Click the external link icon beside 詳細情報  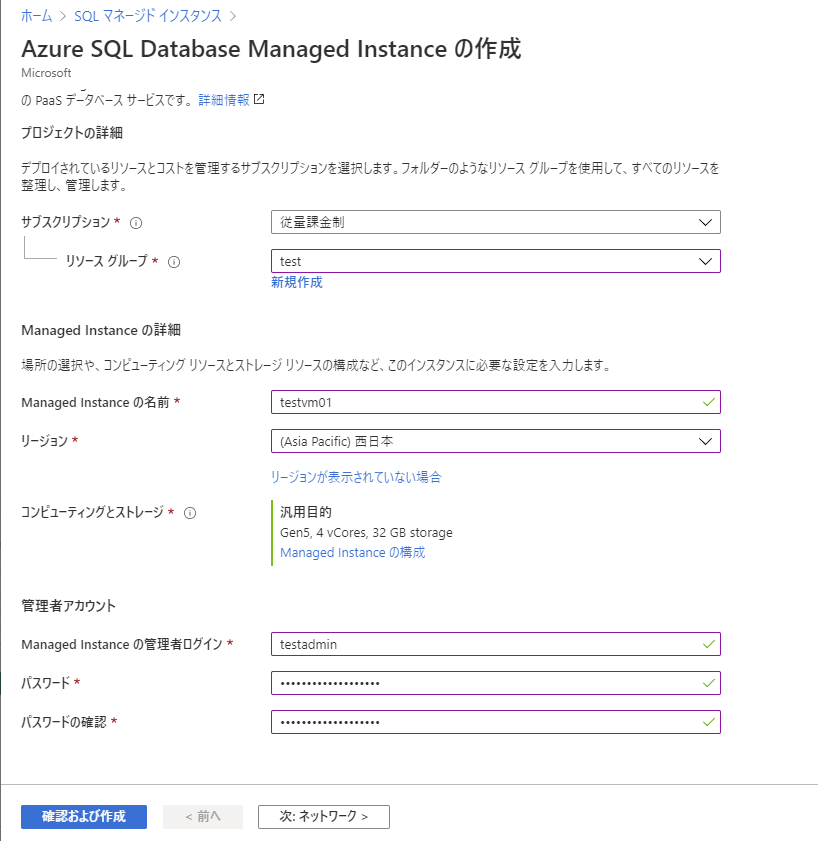259,99
